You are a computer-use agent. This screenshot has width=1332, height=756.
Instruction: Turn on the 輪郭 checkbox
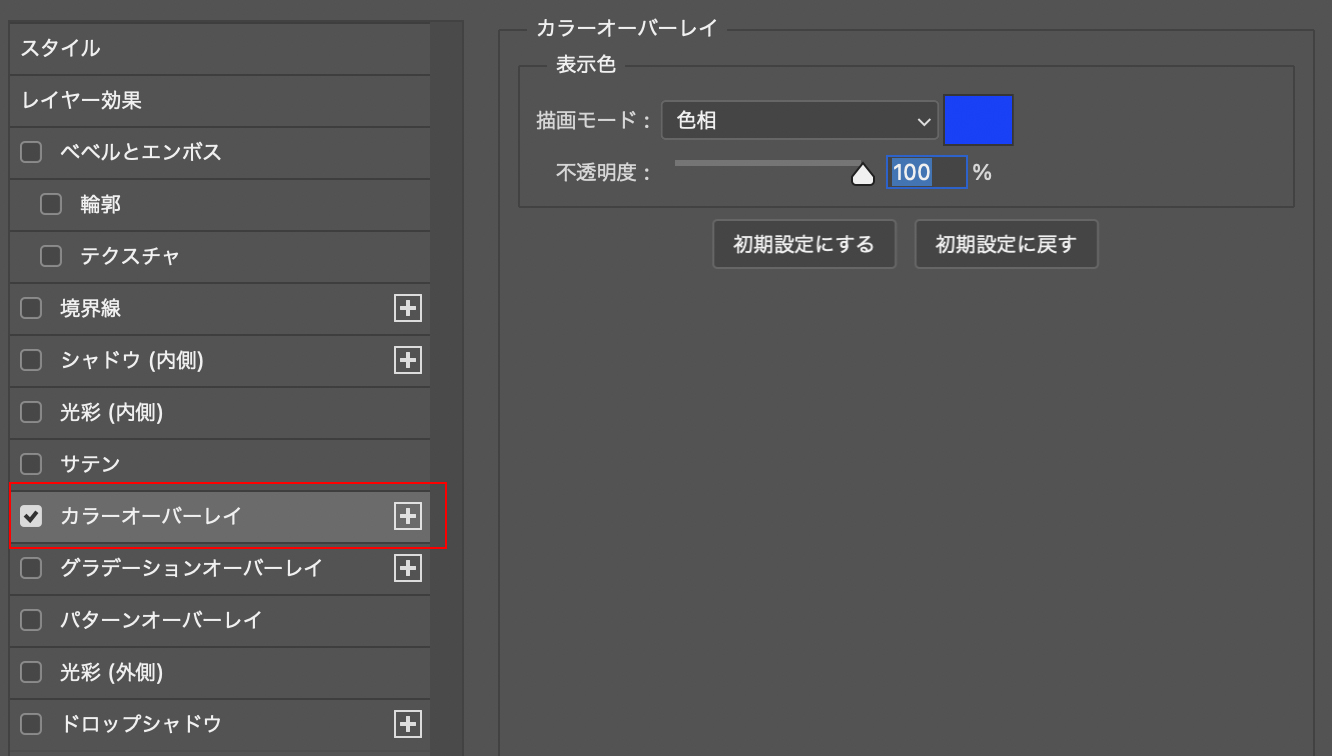coord(51,204)
